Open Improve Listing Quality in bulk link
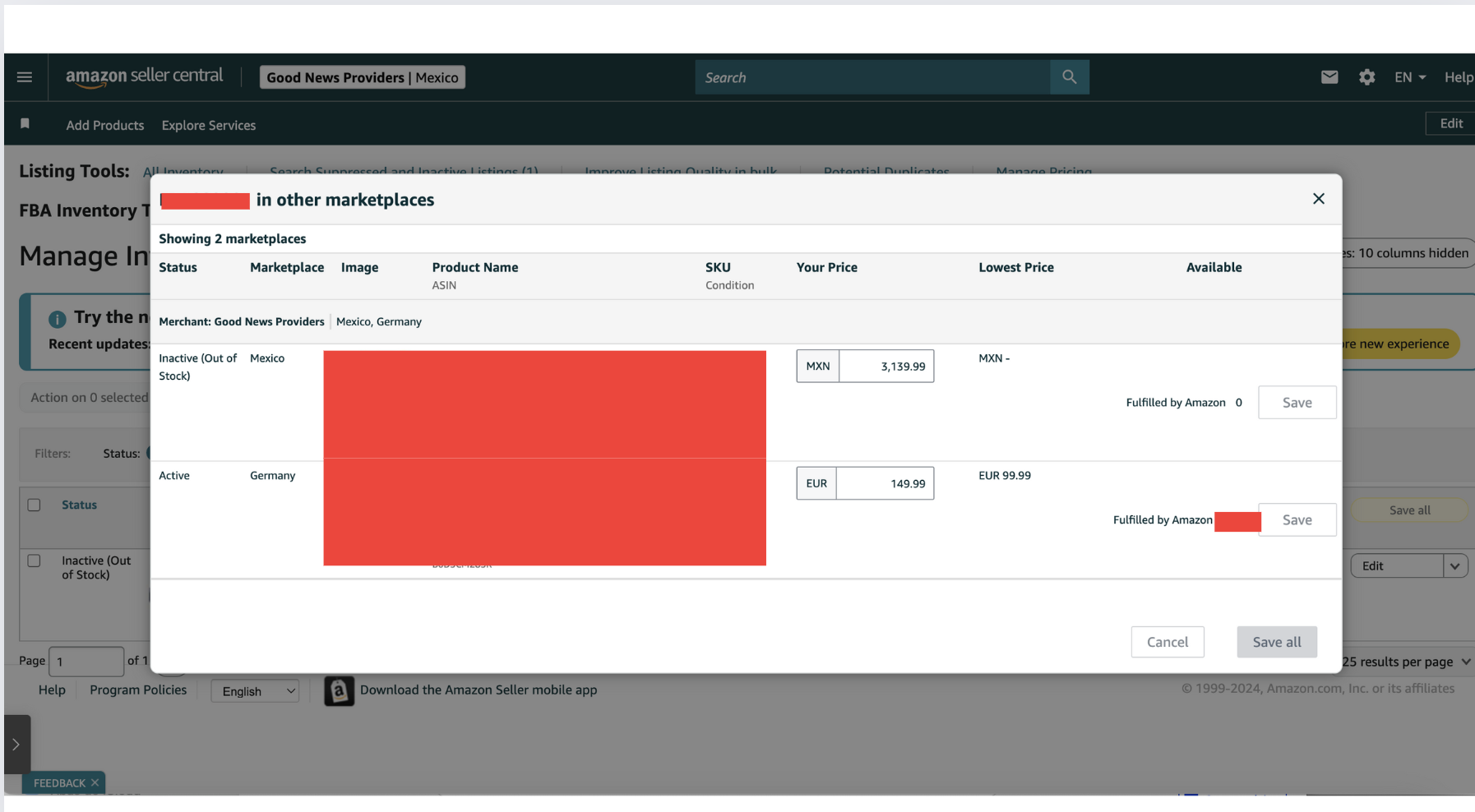 tap(681, 171)
